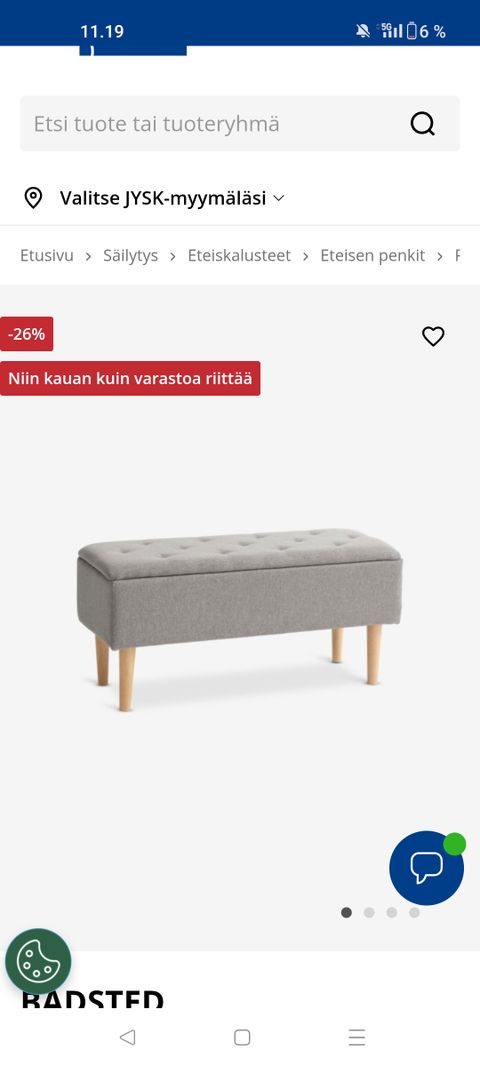Go to Säilytys breadcrumb category

coord(130,256)
